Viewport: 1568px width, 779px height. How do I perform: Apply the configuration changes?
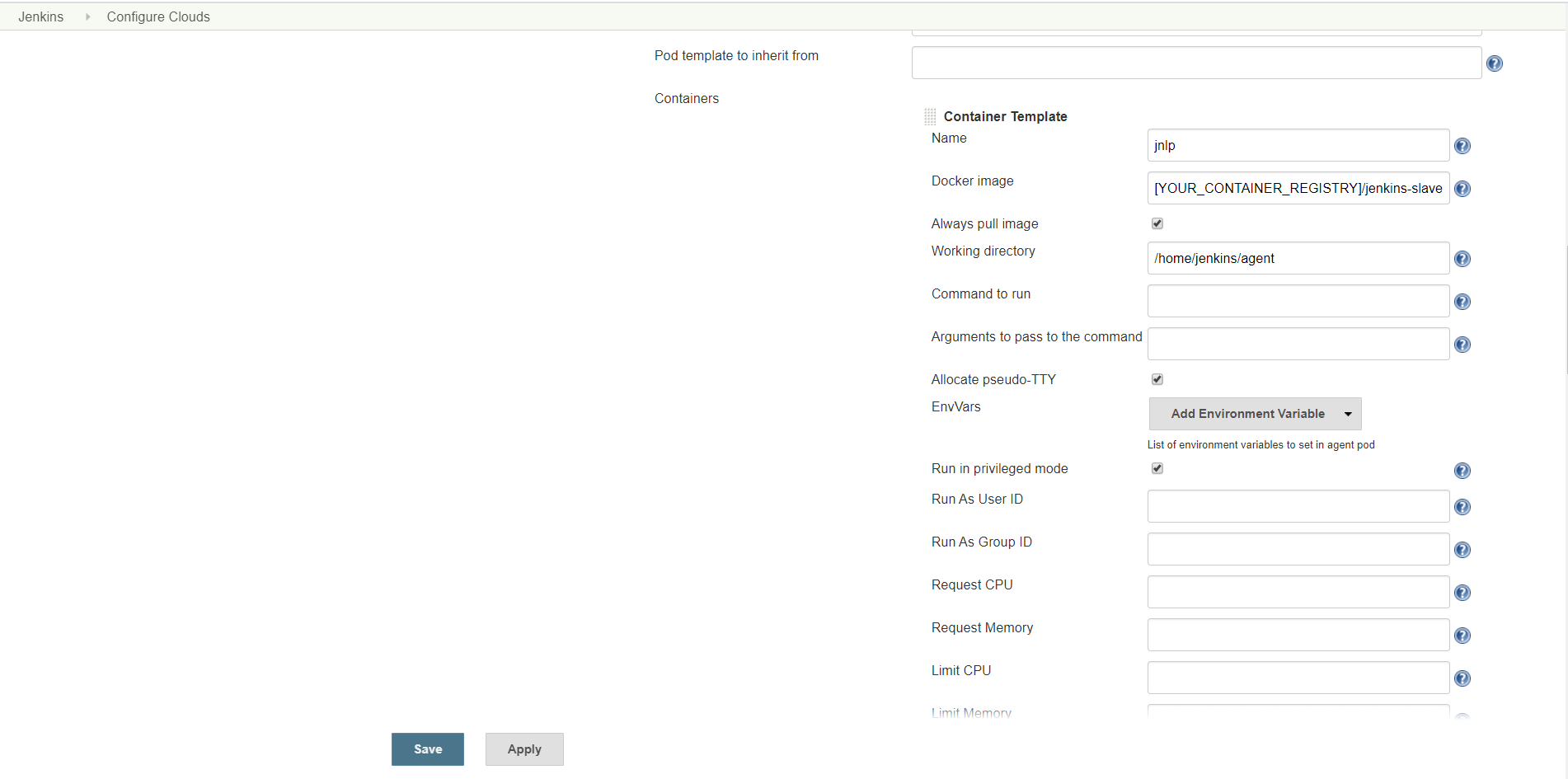[x=524, y=749]
